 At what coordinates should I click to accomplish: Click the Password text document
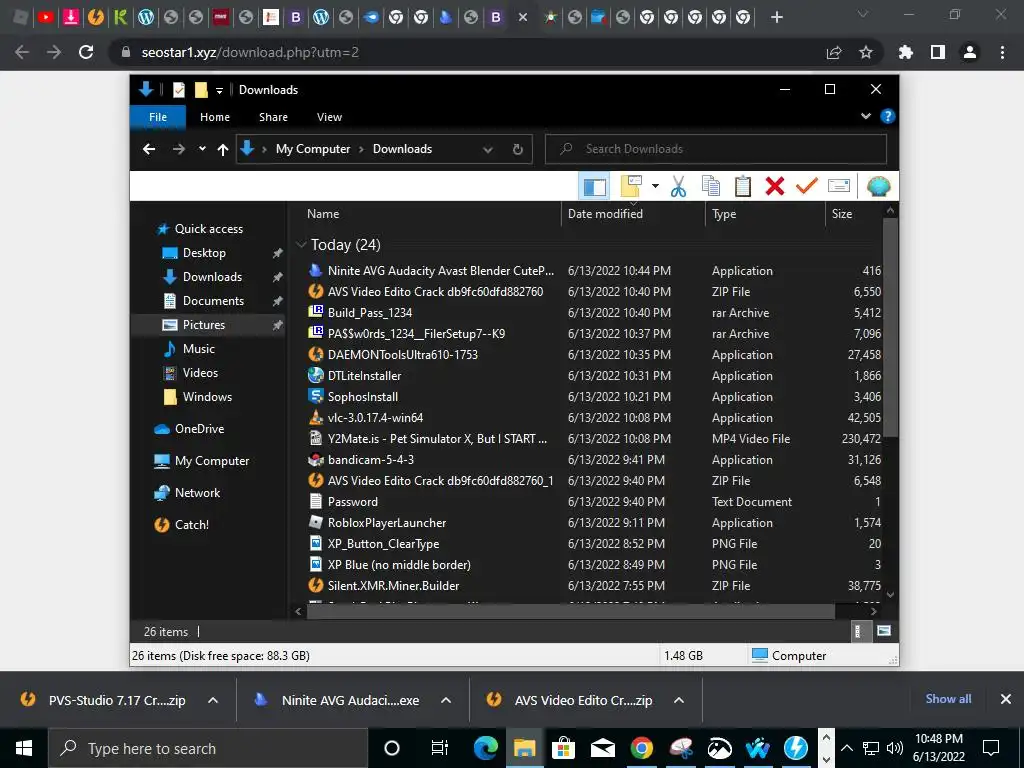(x=353, y=502)
